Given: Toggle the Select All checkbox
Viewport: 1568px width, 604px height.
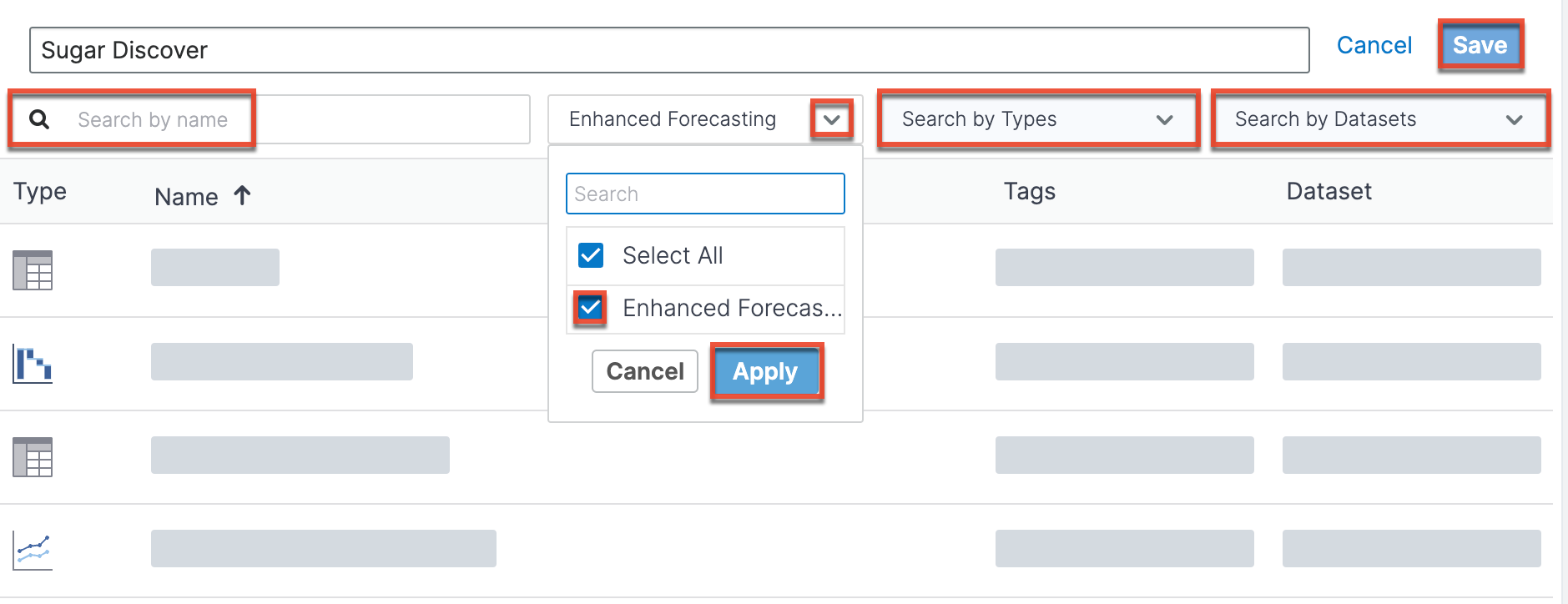Looking at the screenshot, I should (591, 255).
